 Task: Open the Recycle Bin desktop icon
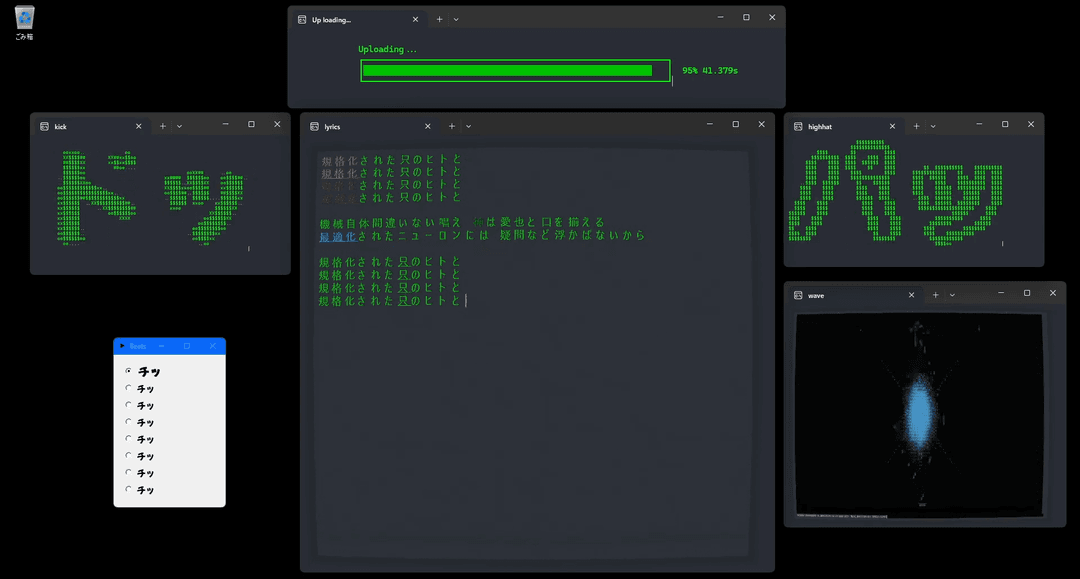pos(24,23)
